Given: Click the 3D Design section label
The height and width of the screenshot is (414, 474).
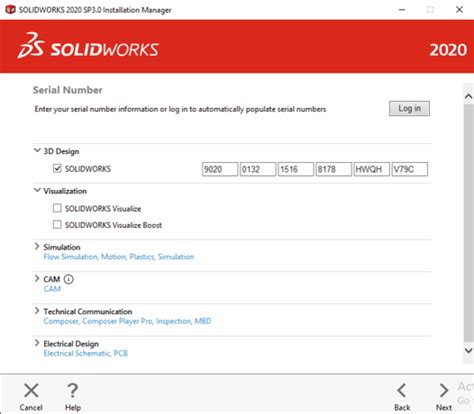Looking at the screenshot, I should click(61, 151).
